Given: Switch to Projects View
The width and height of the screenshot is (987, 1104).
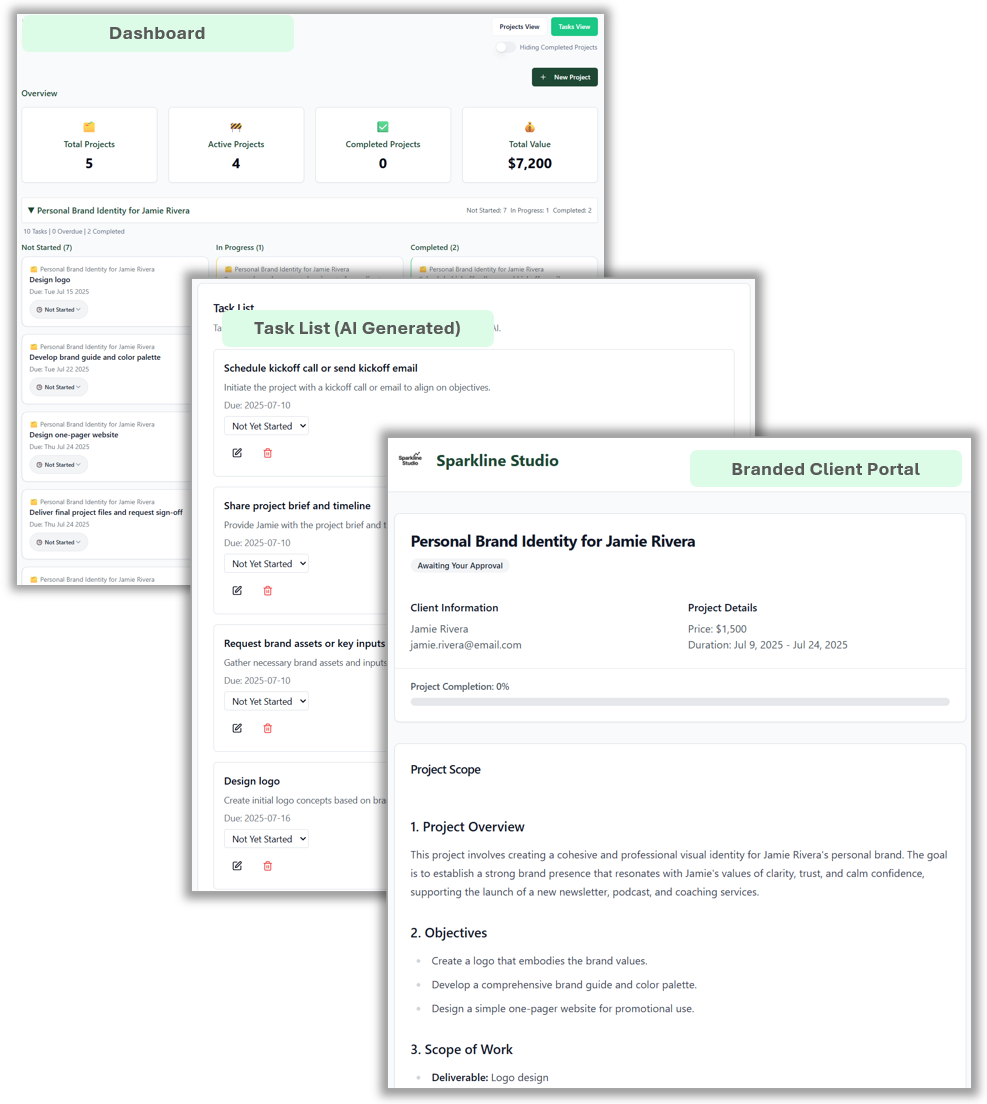Looking at the screenshot, I should point(519,26).
